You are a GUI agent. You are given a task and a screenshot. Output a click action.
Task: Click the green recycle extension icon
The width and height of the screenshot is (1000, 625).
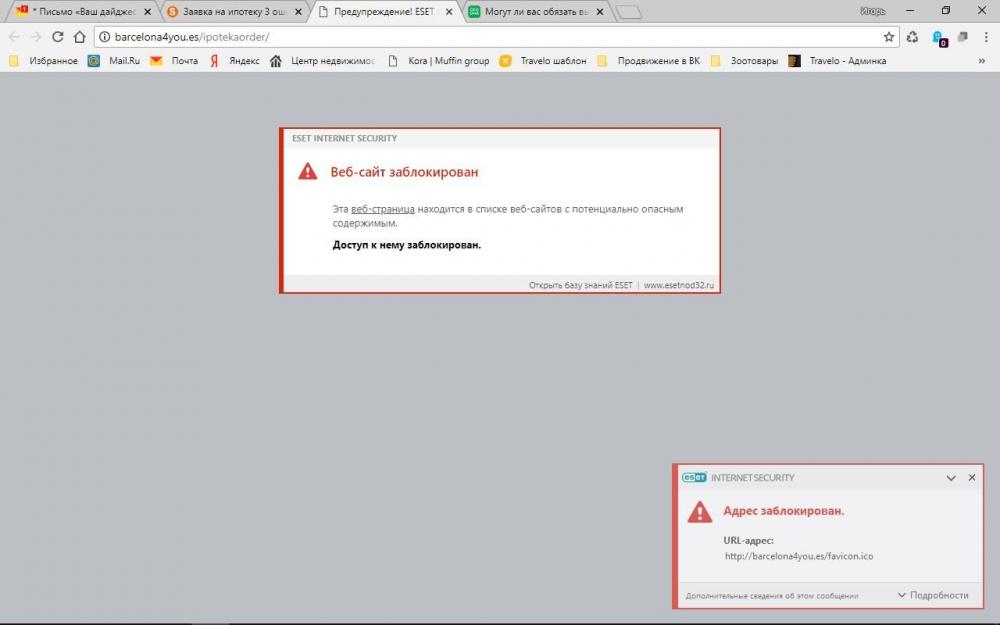click(913, 37)
